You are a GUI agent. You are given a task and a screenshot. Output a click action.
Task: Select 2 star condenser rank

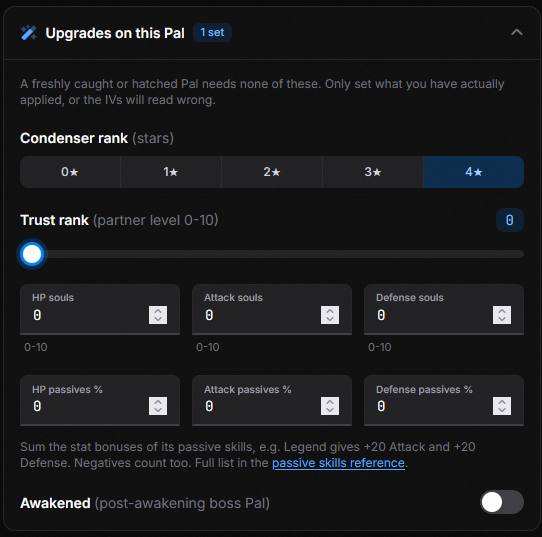click(x=272, y=172)
